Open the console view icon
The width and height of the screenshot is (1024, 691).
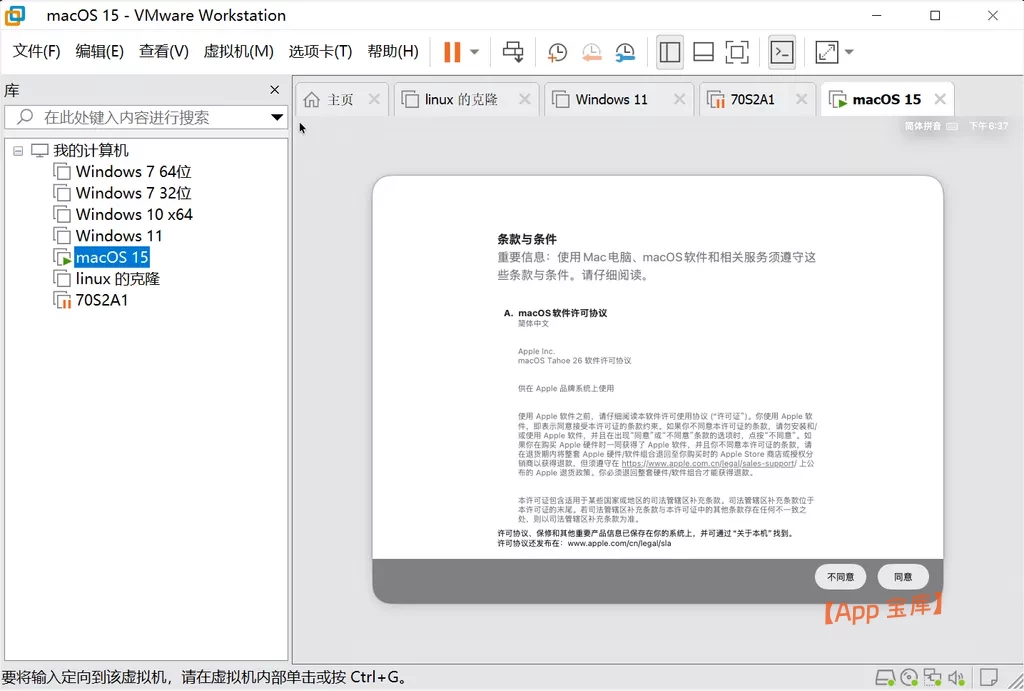(782, 52)
